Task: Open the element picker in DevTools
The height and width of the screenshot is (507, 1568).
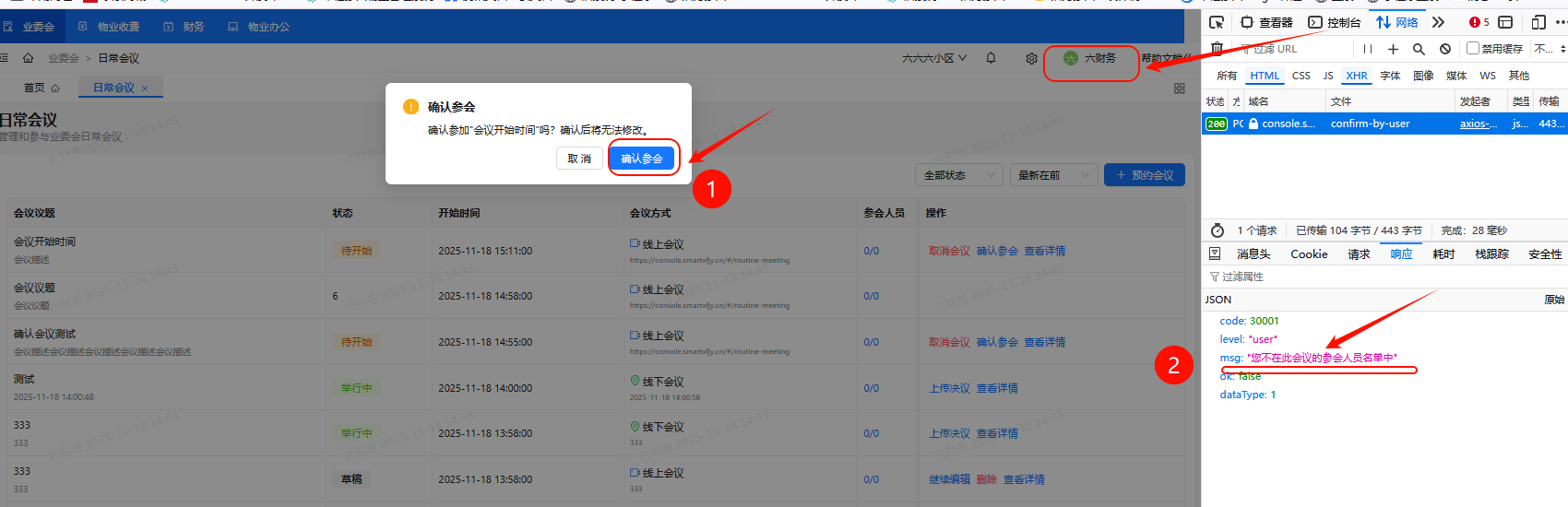Action: point(1217,22)
